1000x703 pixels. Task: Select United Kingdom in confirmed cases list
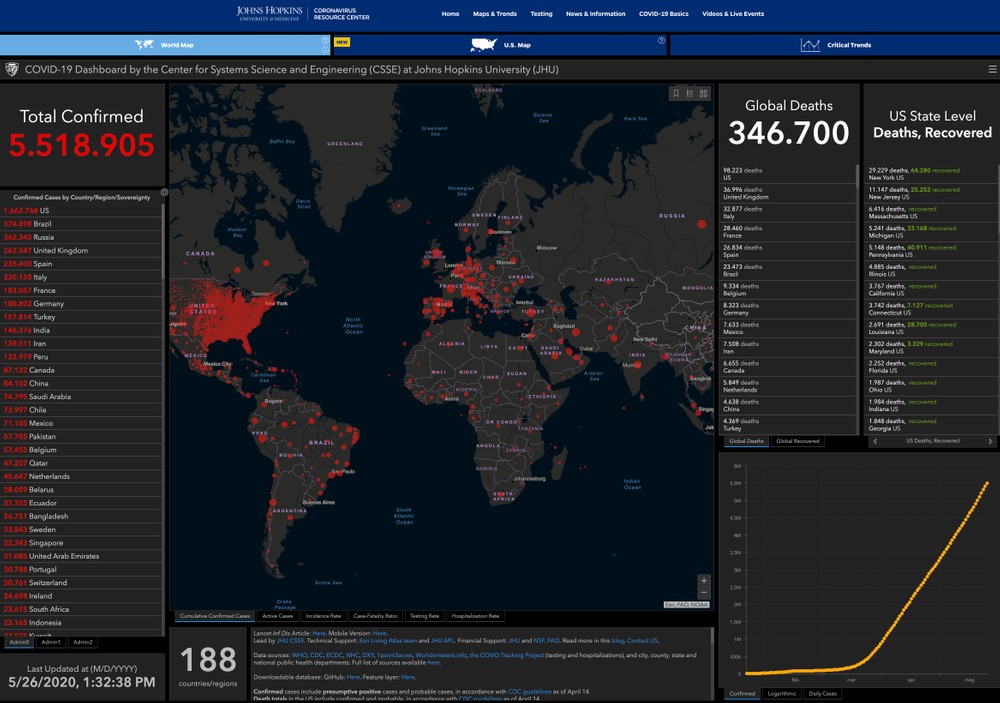[81, 251]
